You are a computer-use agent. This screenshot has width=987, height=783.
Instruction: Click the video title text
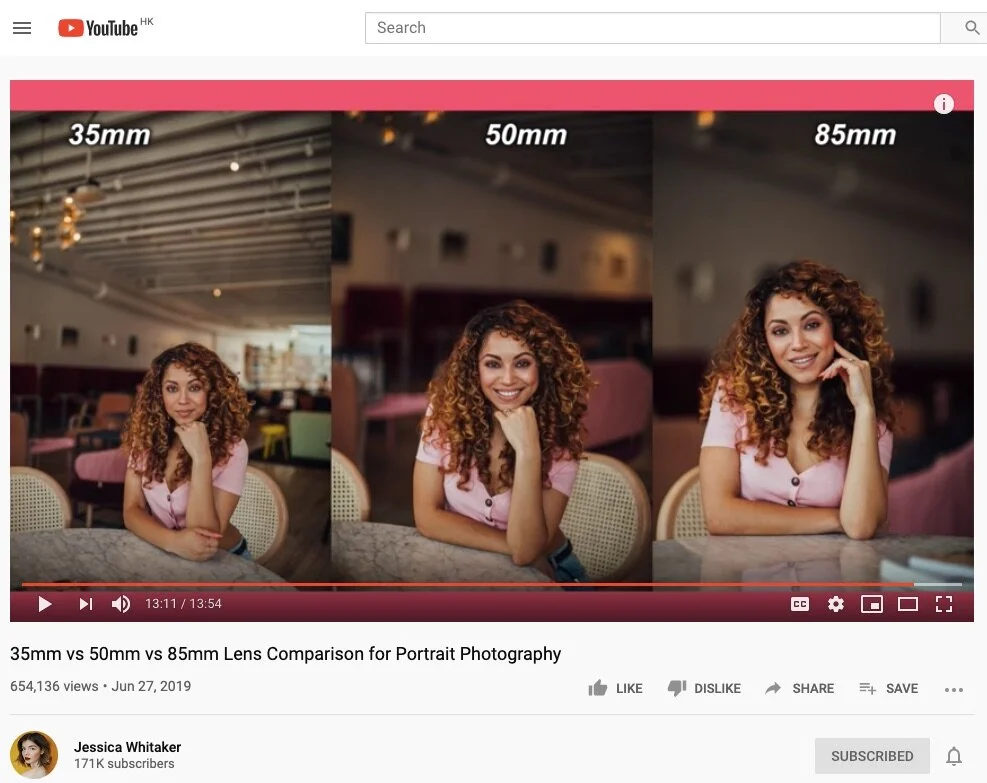click(285, 654)
